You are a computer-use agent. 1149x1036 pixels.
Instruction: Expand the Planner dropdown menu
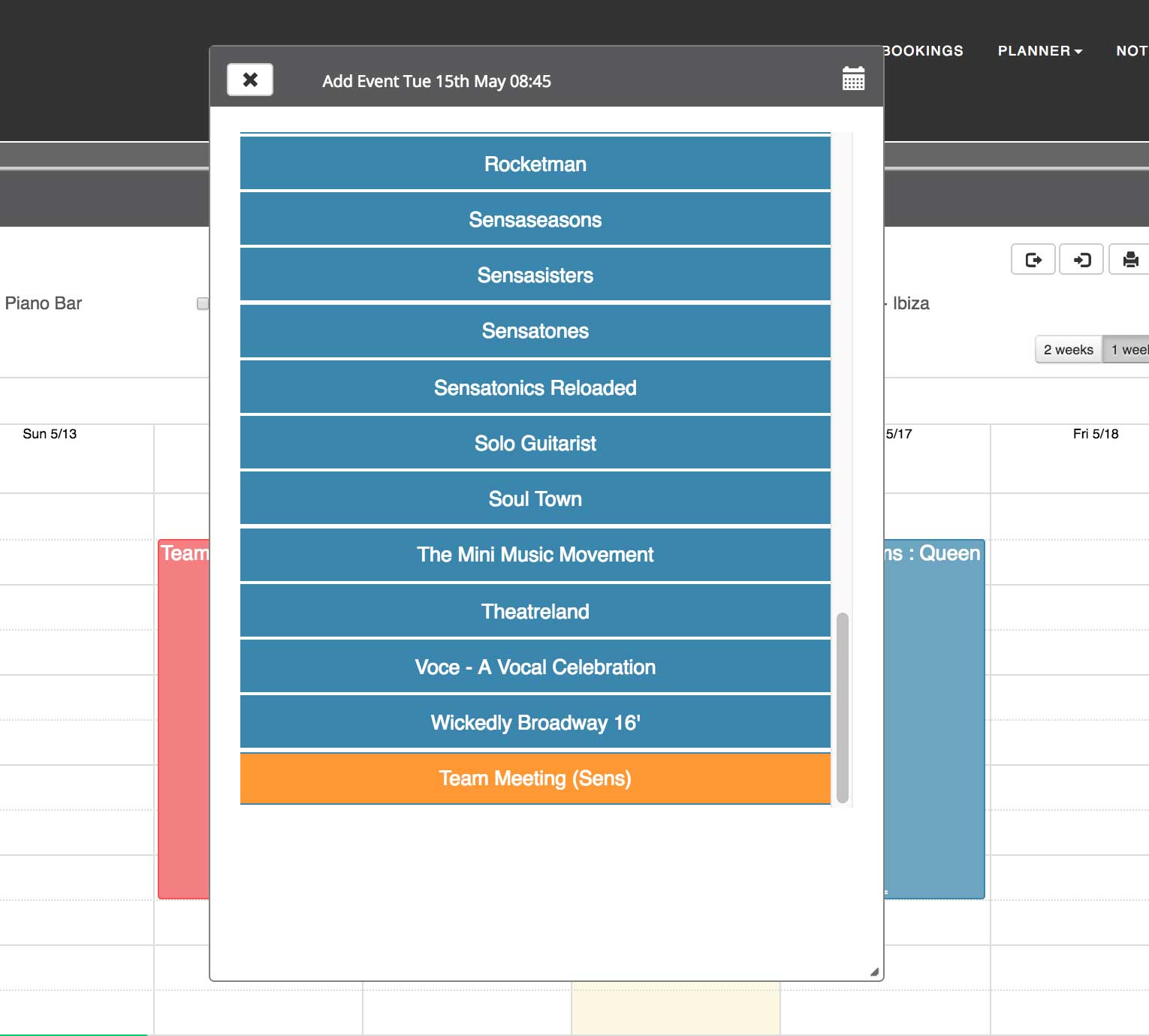click(1039, 51)
